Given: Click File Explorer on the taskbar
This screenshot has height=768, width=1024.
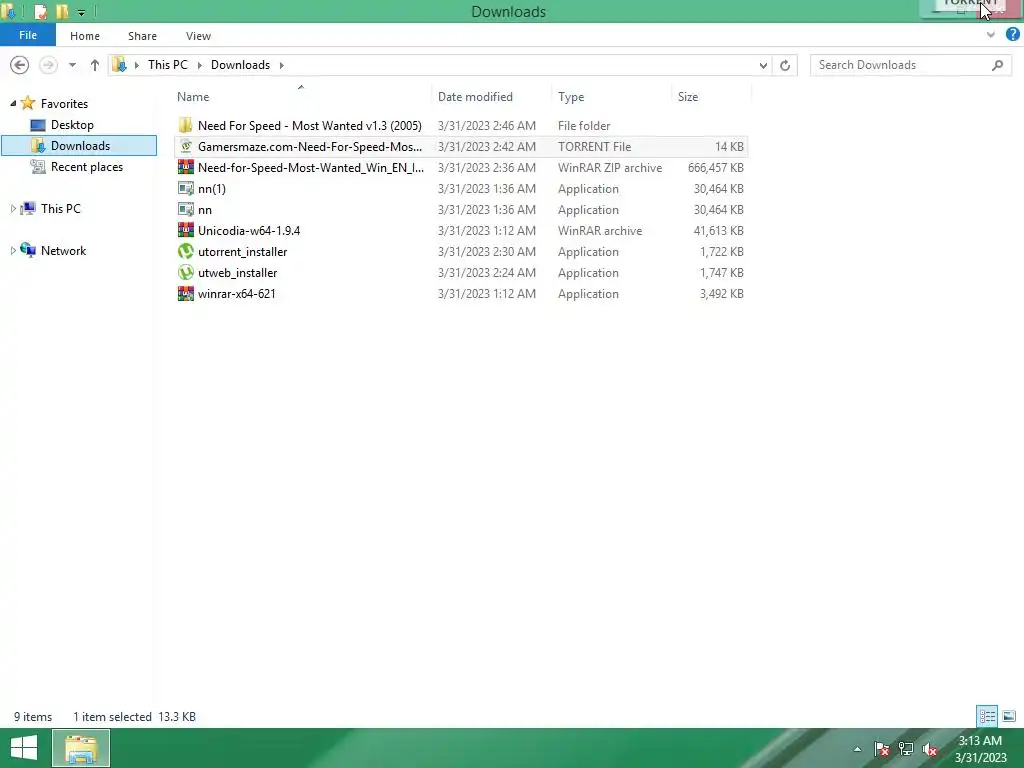Looking at the screenshot, I should point(81,748).
